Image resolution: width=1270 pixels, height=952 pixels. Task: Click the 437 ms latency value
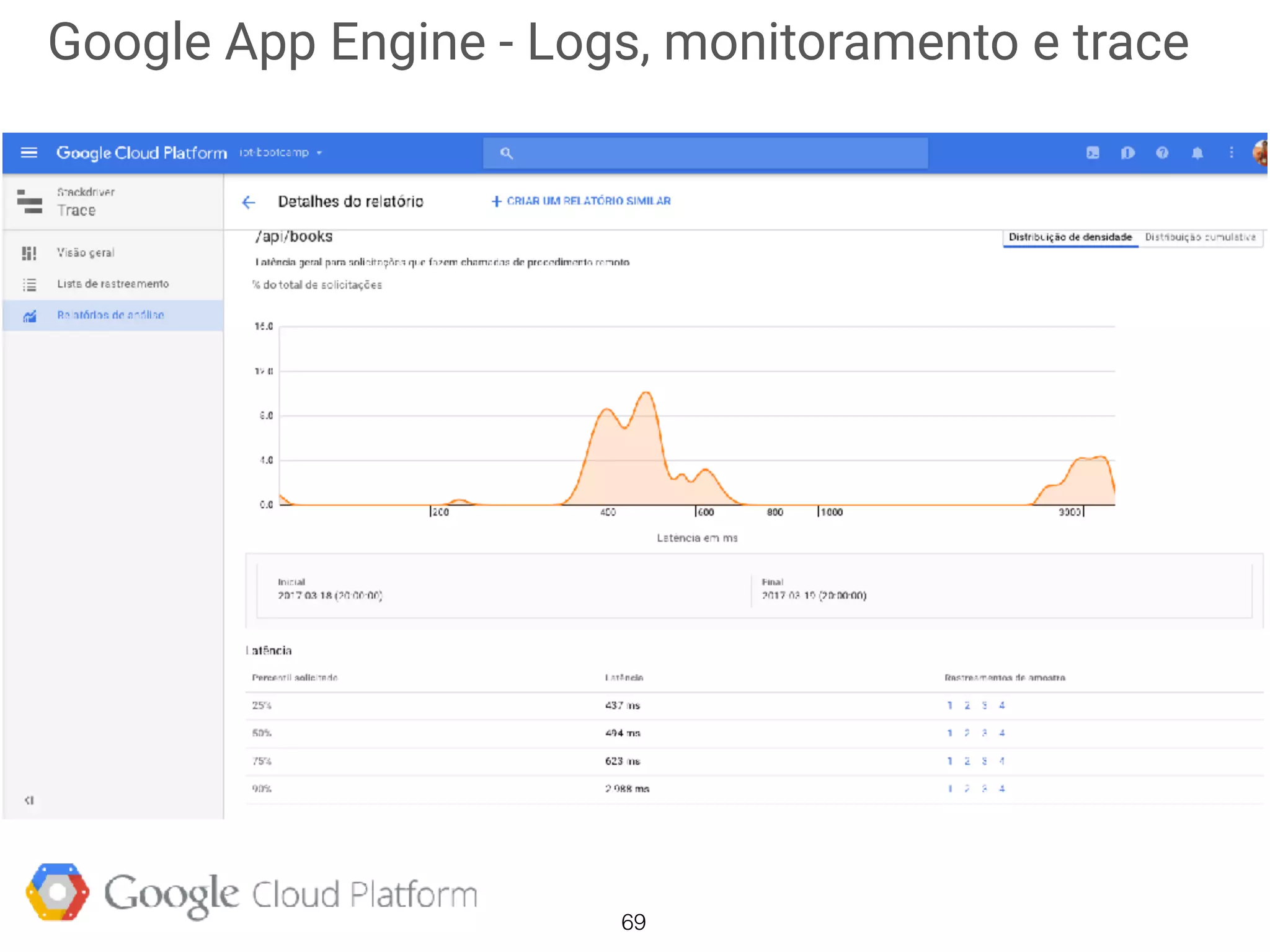pos(623,705)
